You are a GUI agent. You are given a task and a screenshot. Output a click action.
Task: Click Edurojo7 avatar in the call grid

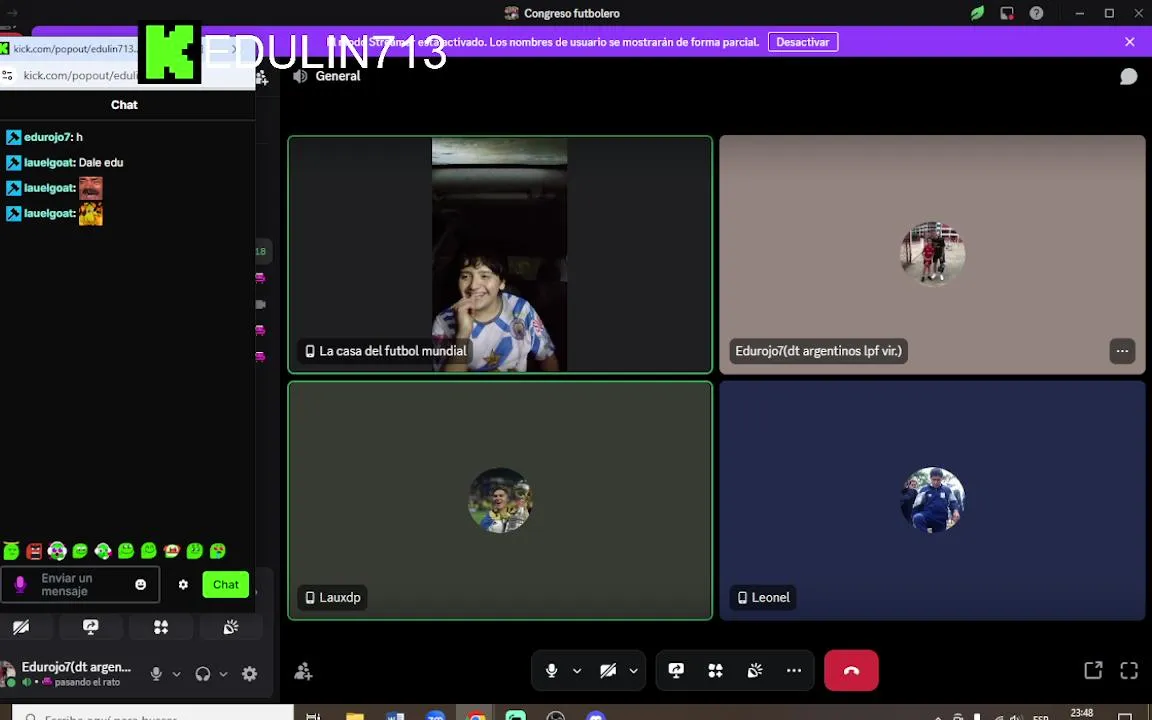tap(932, 253)
